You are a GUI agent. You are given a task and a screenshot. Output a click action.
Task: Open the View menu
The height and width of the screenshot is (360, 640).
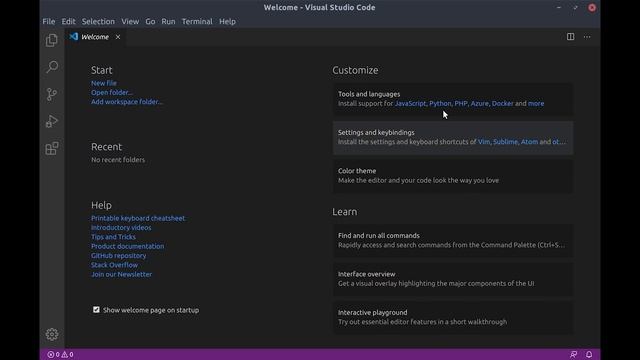click(x=130, y=21)
